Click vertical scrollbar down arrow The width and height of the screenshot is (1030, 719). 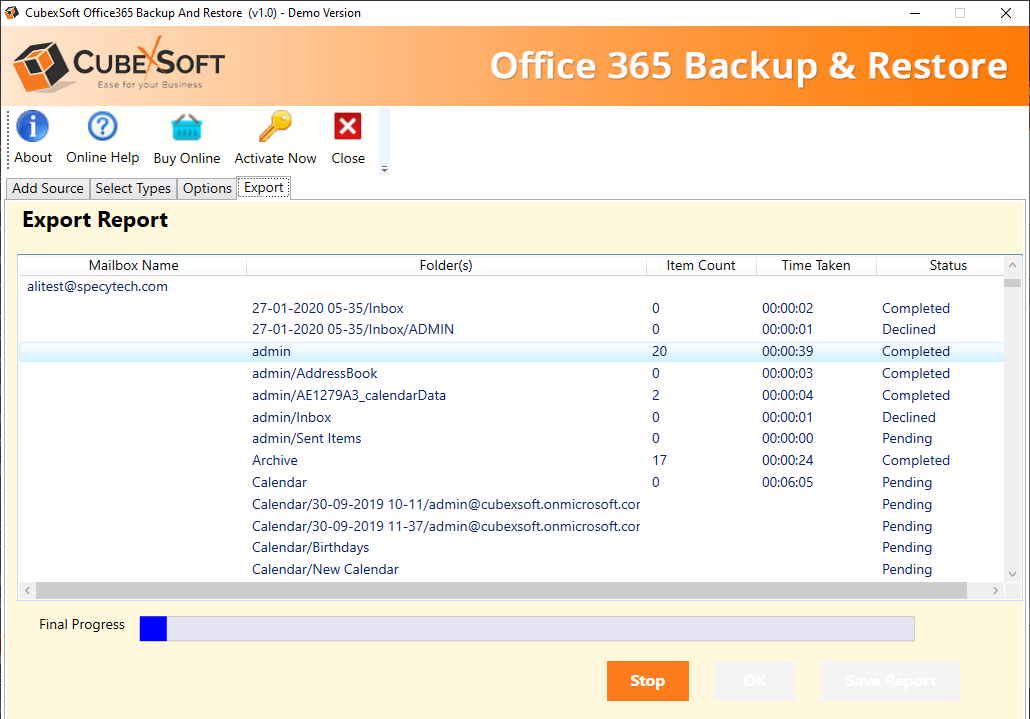point(1012,573)
